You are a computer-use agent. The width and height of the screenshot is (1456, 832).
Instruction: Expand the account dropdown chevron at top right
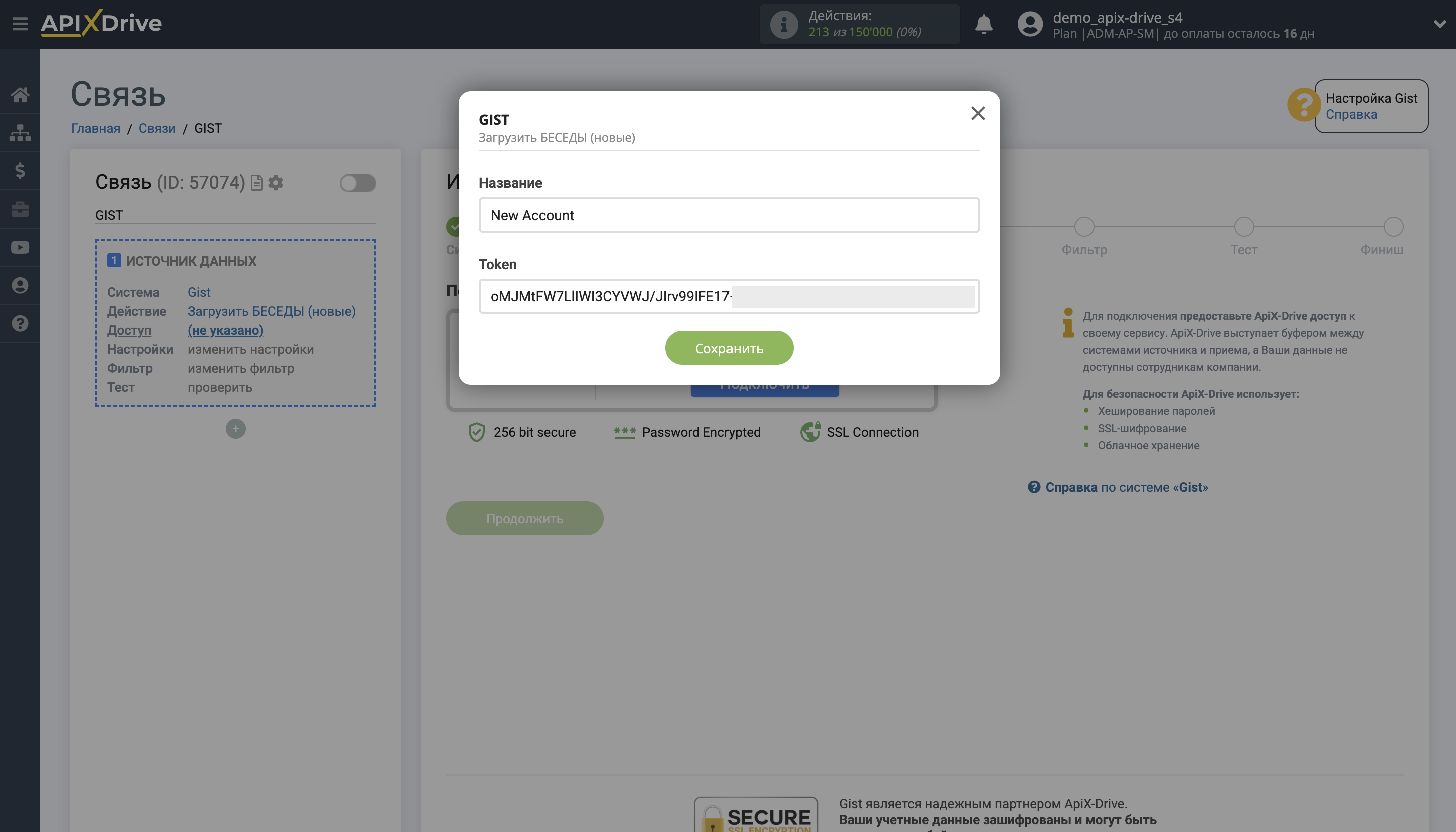(x=1439, y=24)
